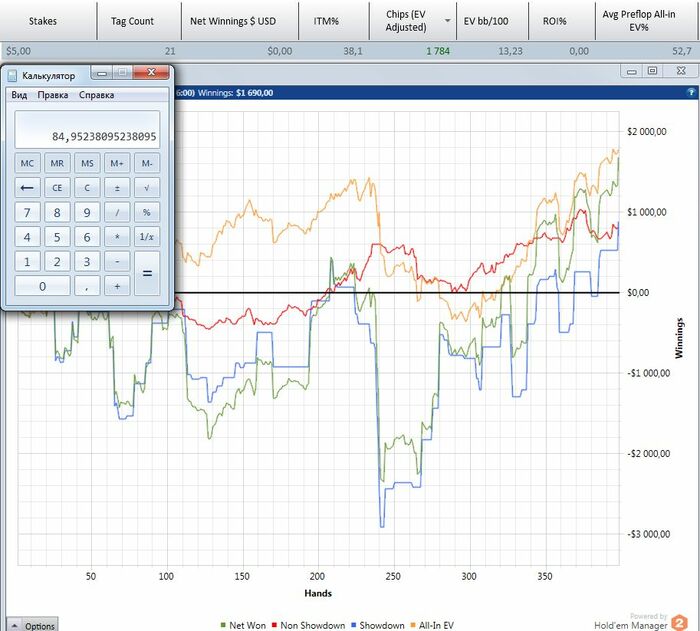Toggle the Showdown legend series
The height and width of the screenshot is (631, 700).
(378, 625)
